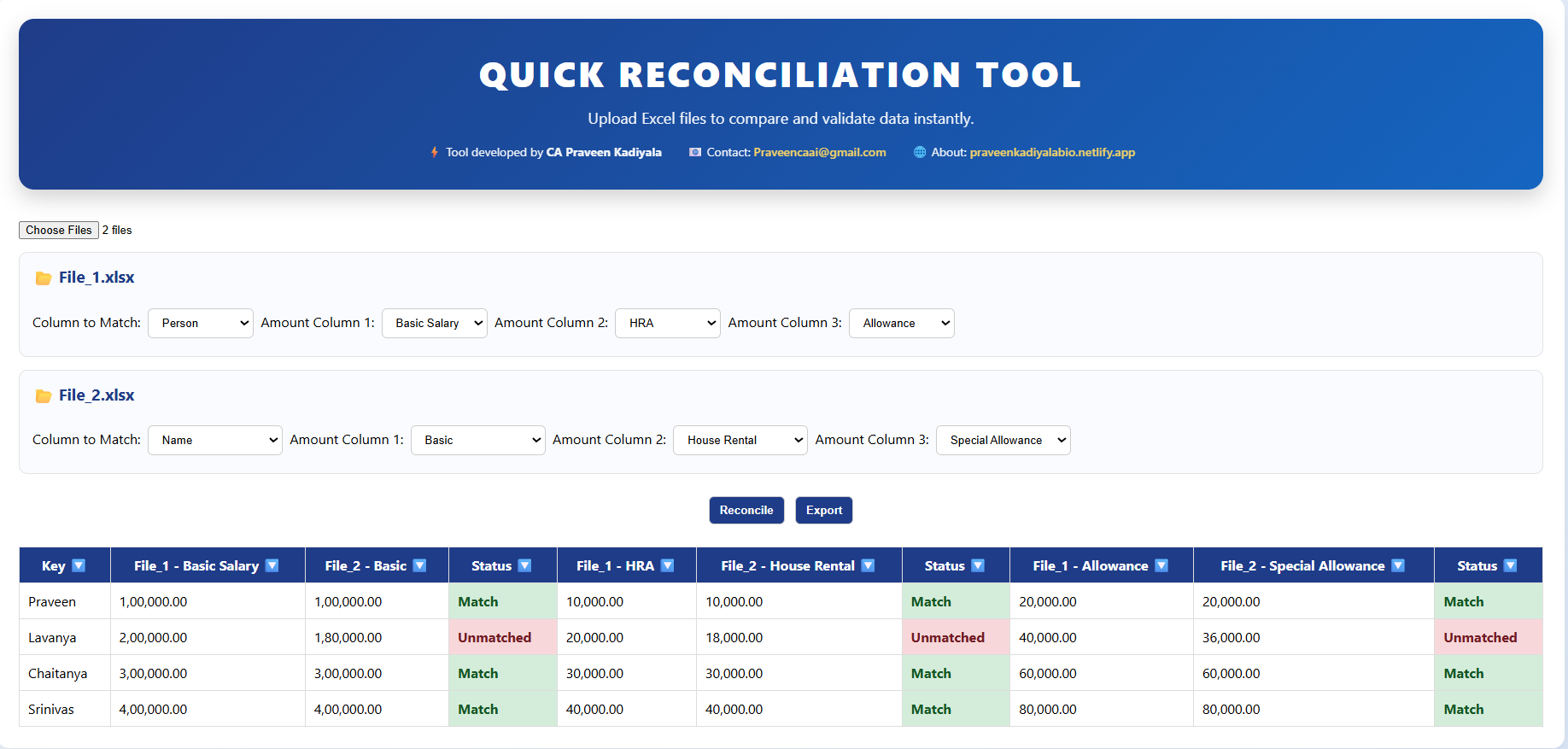Image resolution: width=1568 pixels, height=749 pixels.
Task: Open filter for File_1 - Basic Salary column
Action: pos(272,565)
